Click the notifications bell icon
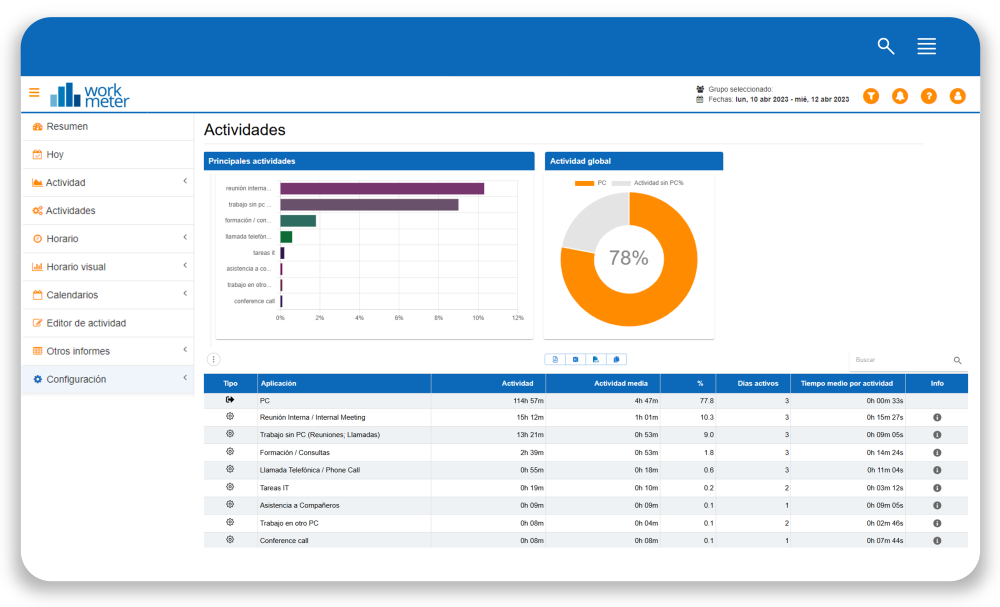This screenshot has height=607, width=1000. click(900, 96)
